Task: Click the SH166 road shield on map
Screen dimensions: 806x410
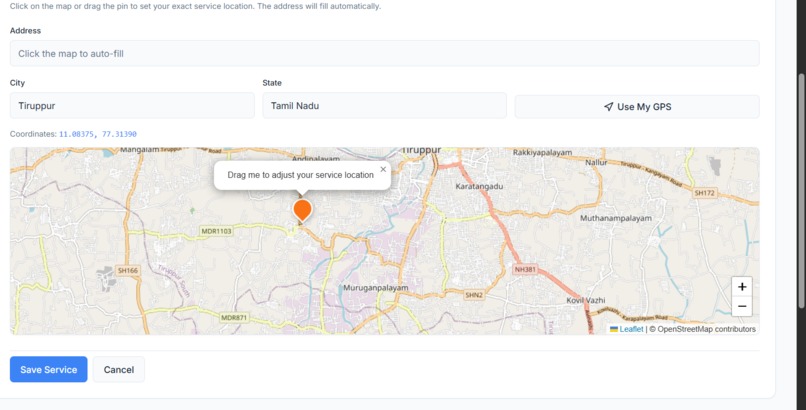Action: [x=127, y=270]
